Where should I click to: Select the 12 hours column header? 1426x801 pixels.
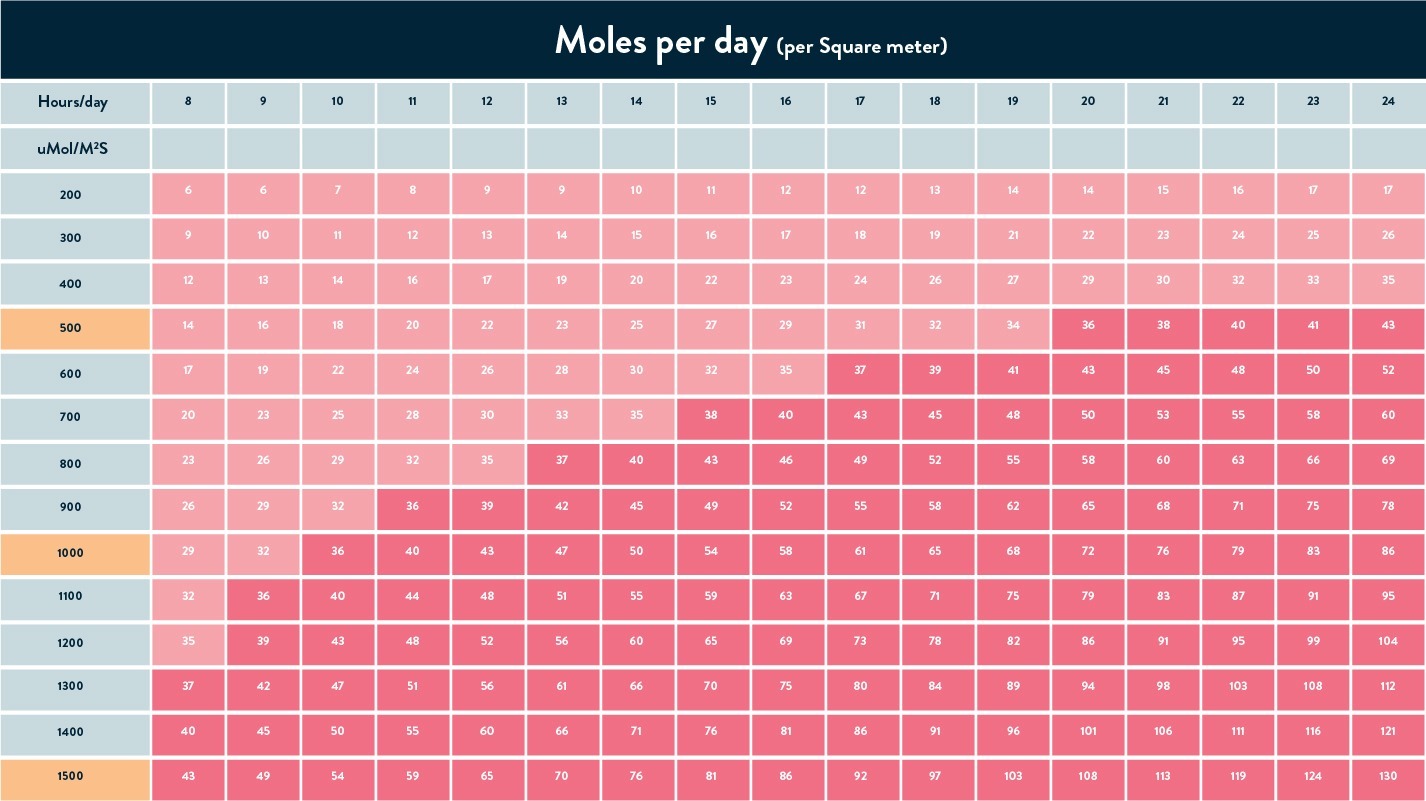click(487, 102)
